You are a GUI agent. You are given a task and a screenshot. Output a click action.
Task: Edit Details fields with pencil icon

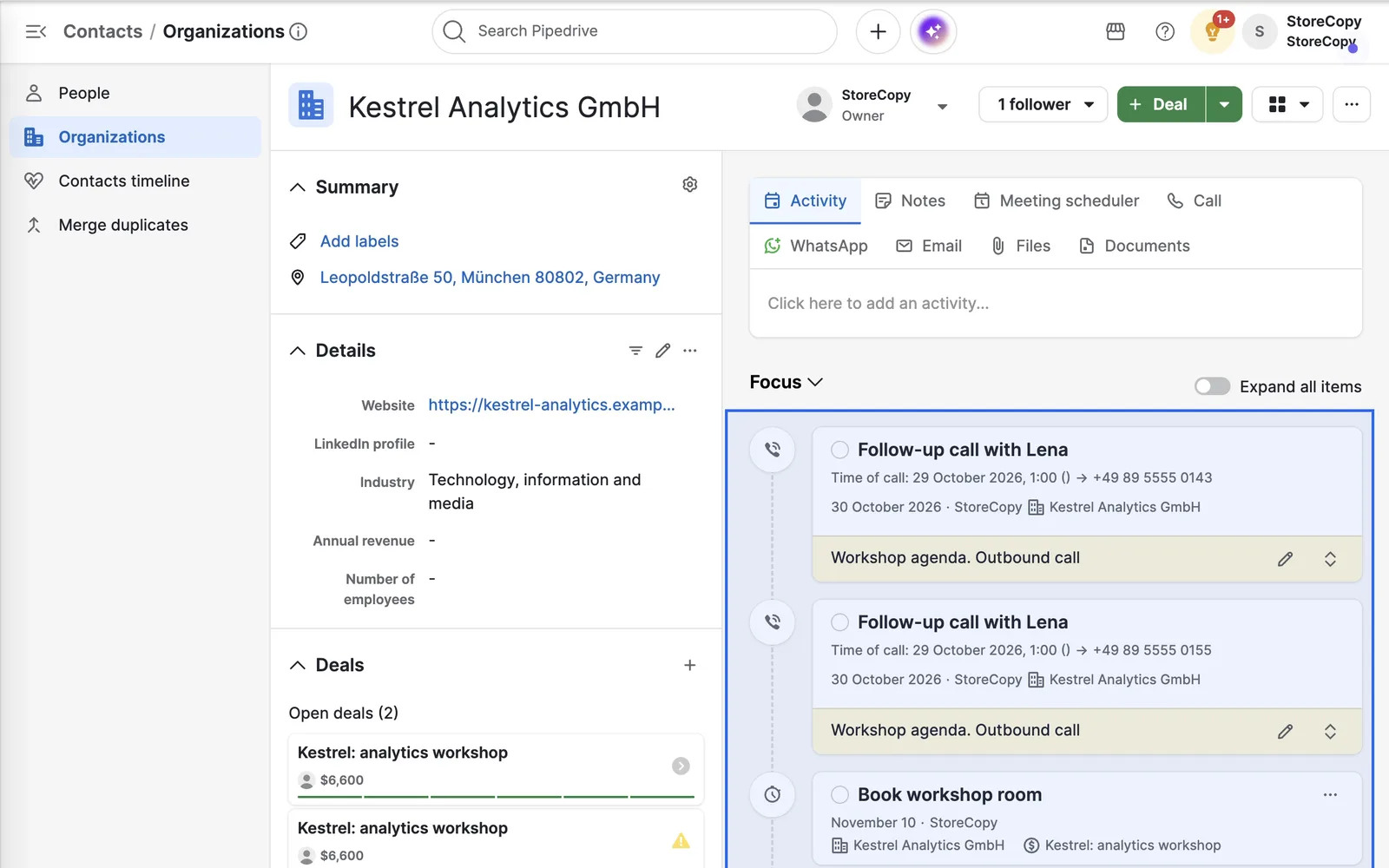tap(663, 351)
